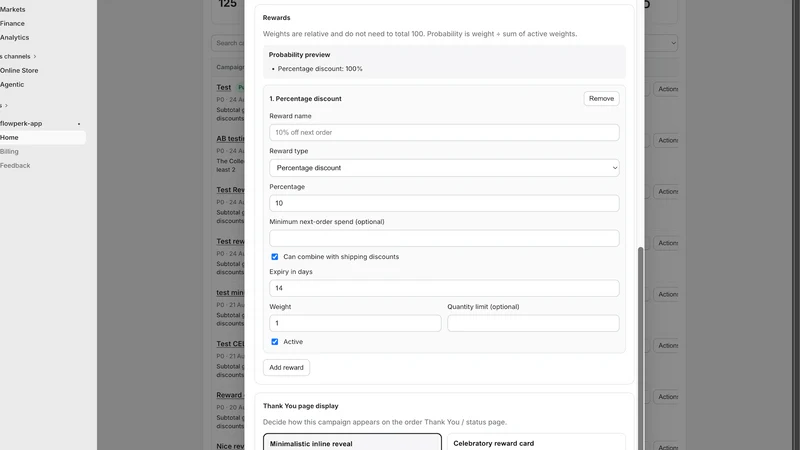The image size is (800, 450).
Task: Go to the app Home page
Action: pyautogui.click(x=43, y=138)
